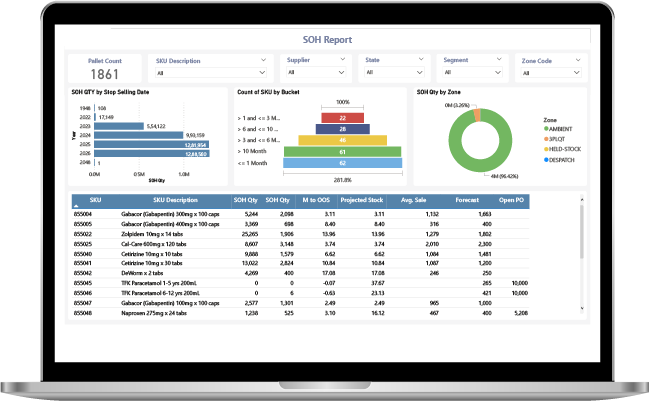Viewport: 649px width, 401px height.
Task: Sort table by M to OOS column header
Action: (x=316, y=200)
